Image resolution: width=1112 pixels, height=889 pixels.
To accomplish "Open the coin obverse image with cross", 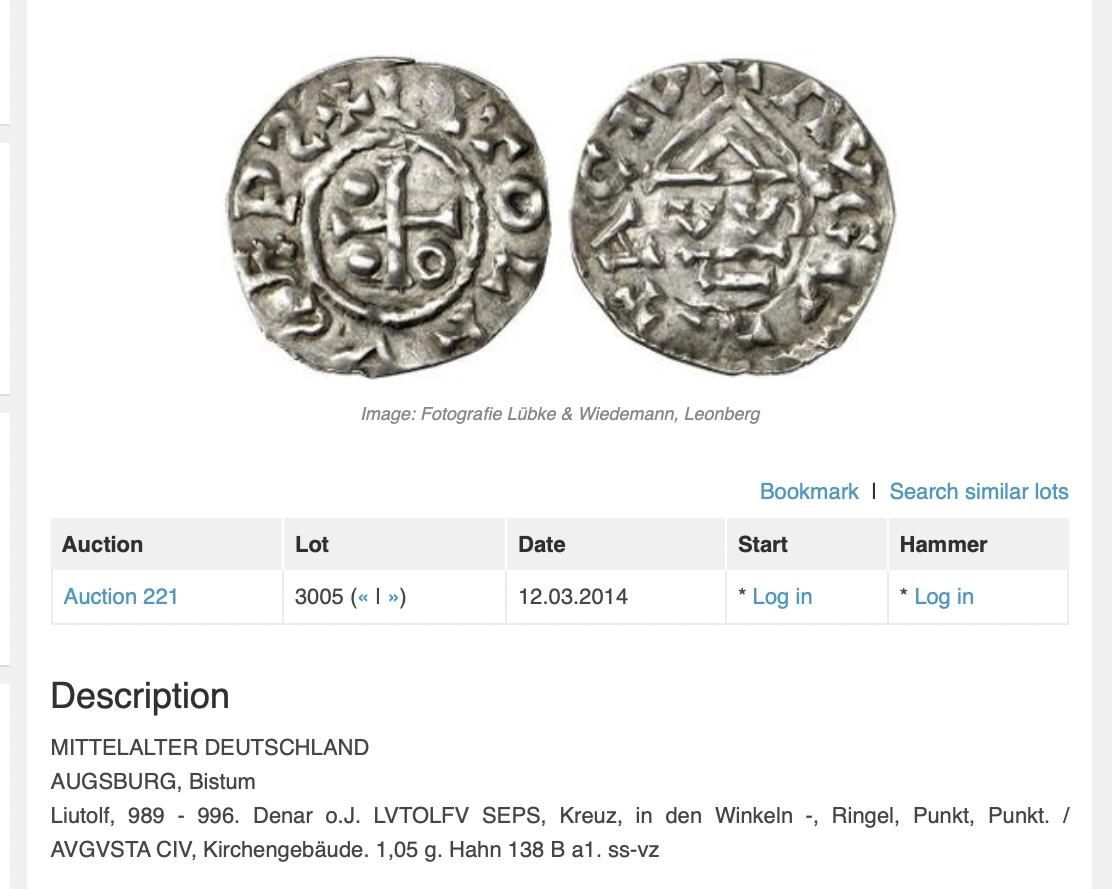I will click(389, 219).
